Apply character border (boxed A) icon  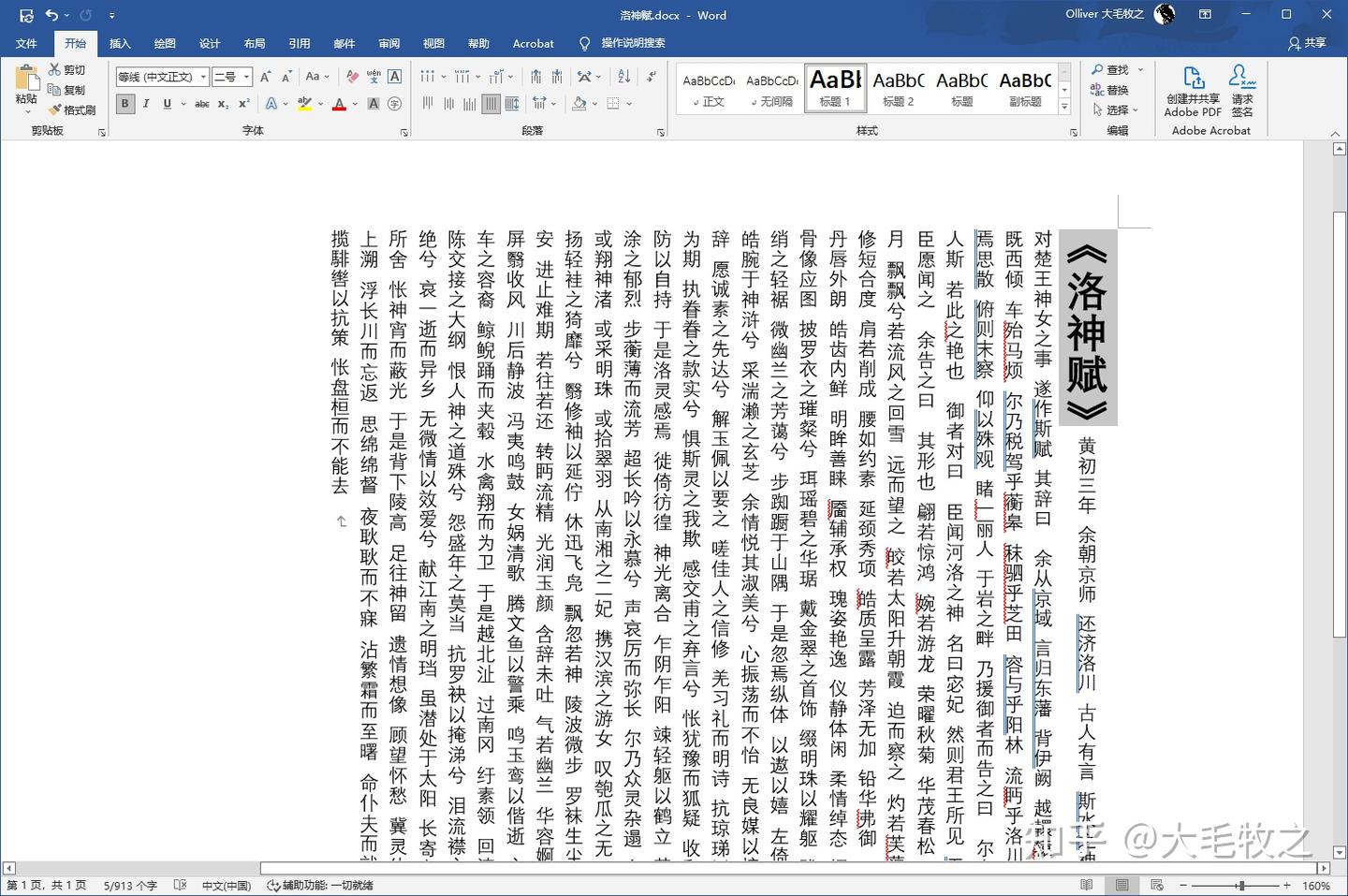pyautogui.click(x=395, y=77)
